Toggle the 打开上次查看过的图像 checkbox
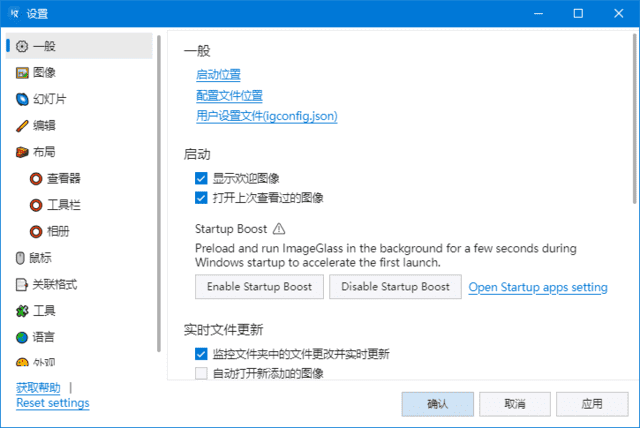The height and width of the screenshot is (428, 640). 201,198
